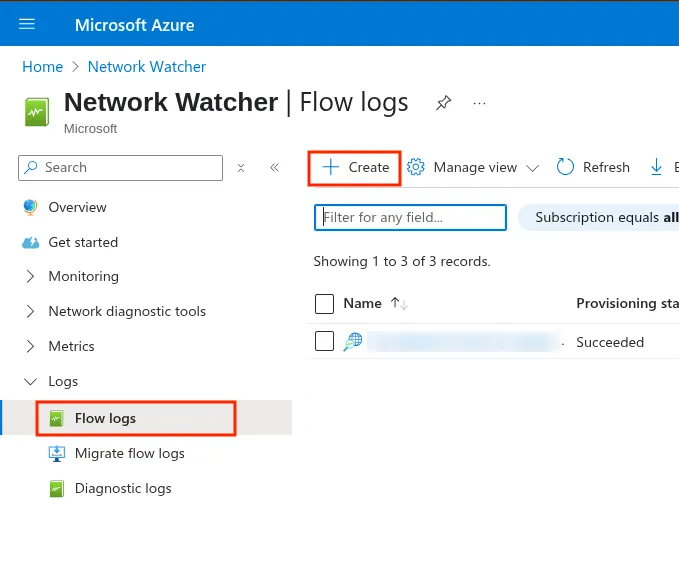Click Create to add a flow log
The width and height of the screenshot is (679, 581).
[355, 168]
